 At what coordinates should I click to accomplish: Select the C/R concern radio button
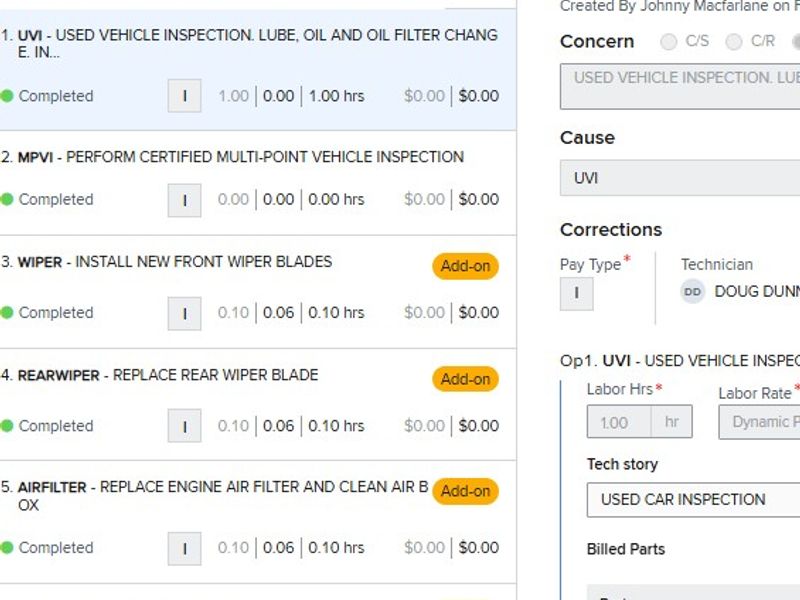(x=734, y=42)
